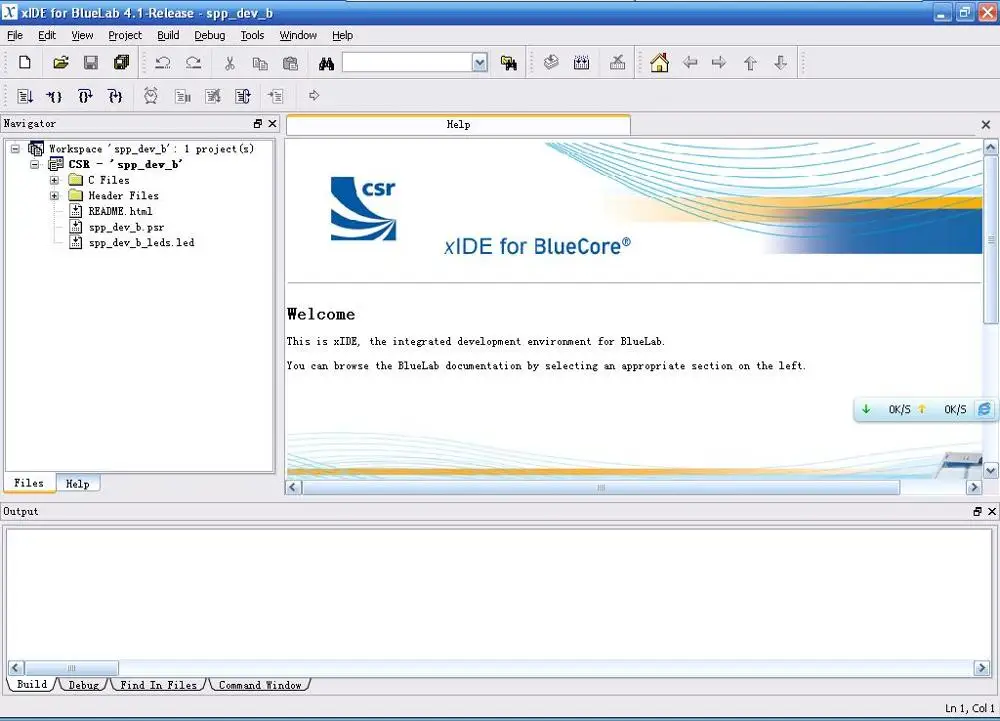Screen dimensions: 1000x721
Task: Click the redo arrow icon
Action: click(193, 62)
